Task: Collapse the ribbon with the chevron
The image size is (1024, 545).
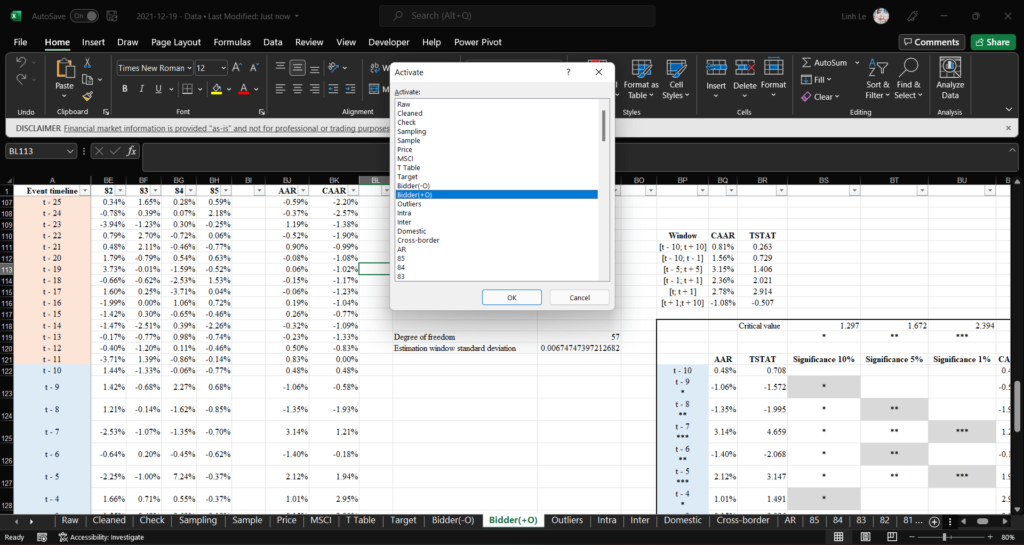Action: tap(1008, 110)
